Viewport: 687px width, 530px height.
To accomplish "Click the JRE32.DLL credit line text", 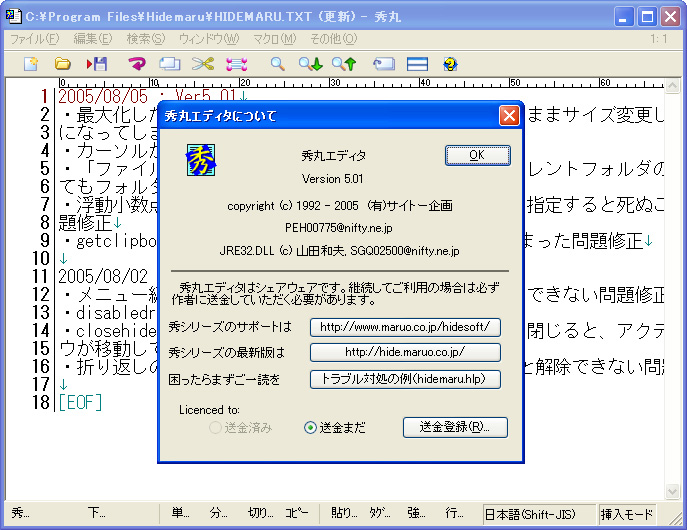I will (340, 251).
